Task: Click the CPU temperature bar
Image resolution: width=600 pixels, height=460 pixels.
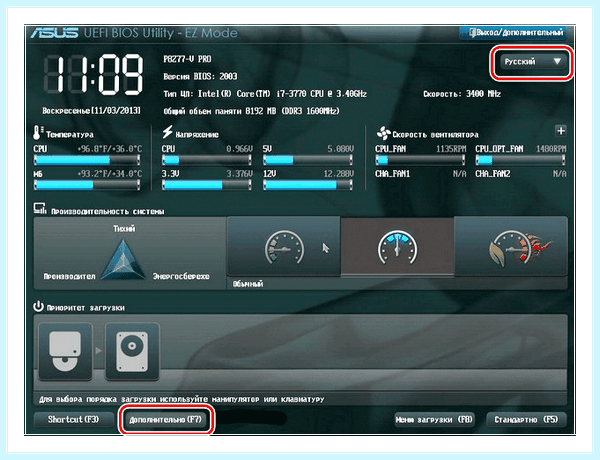Action: tap(87, 160)
